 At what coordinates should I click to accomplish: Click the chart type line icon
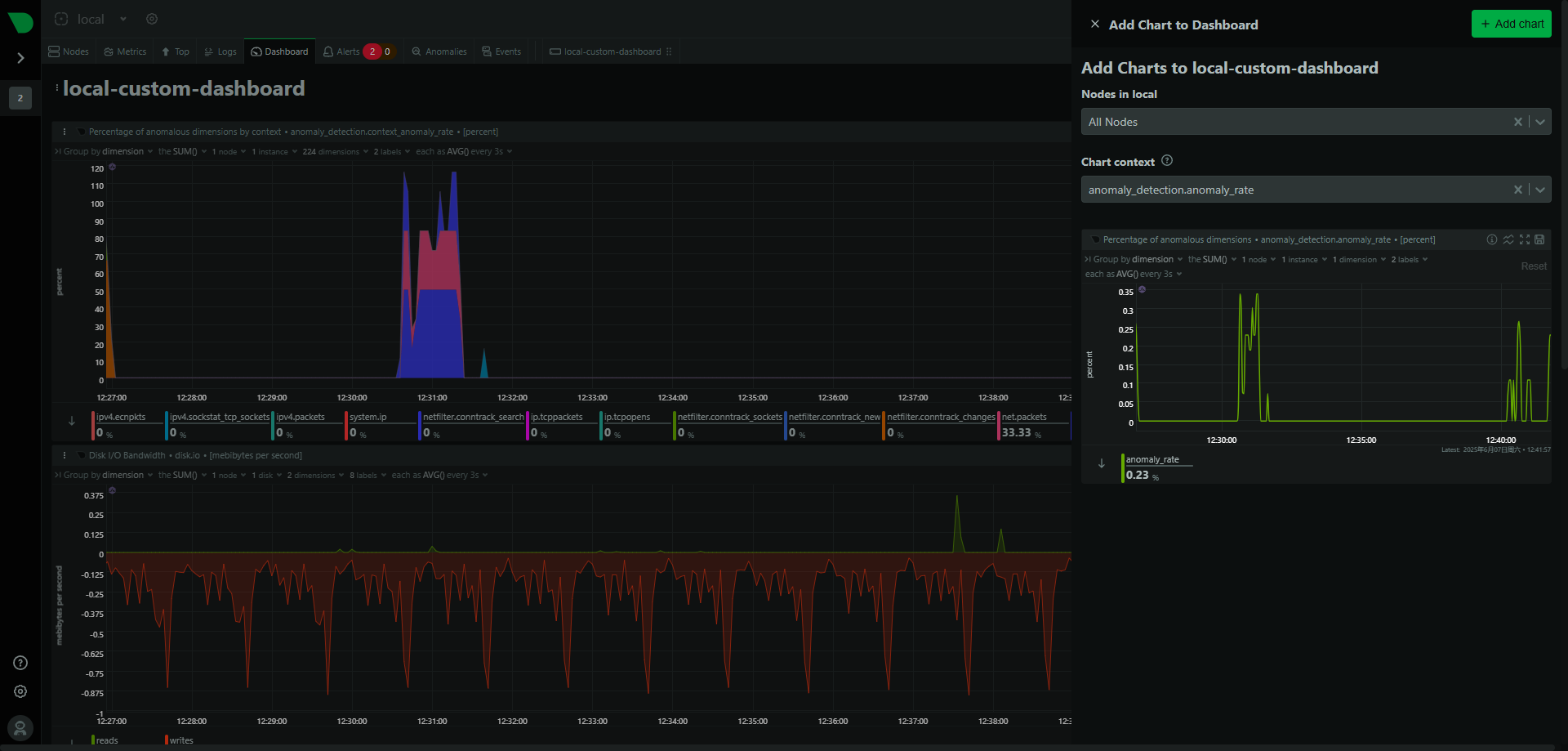(1508, 239)
